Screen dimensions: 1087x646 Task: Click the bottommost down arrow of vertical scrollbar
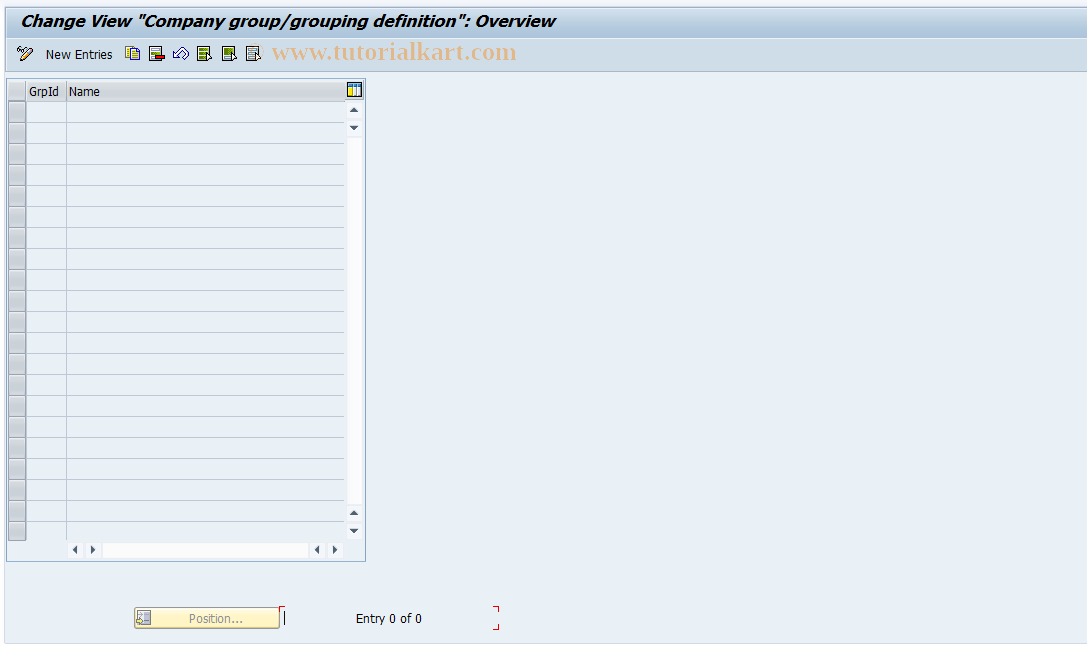[x=354, y=532]
